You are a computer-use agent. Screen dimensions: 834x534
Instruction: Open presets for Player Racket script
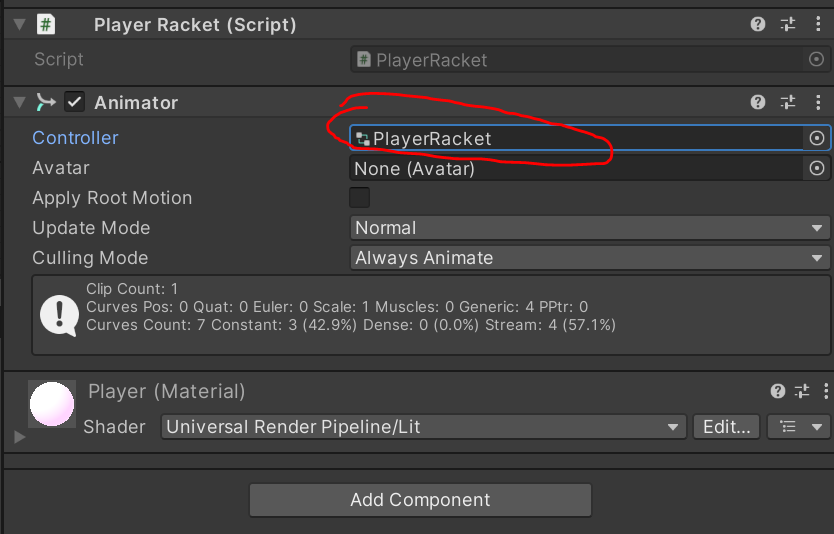(788, 25)
